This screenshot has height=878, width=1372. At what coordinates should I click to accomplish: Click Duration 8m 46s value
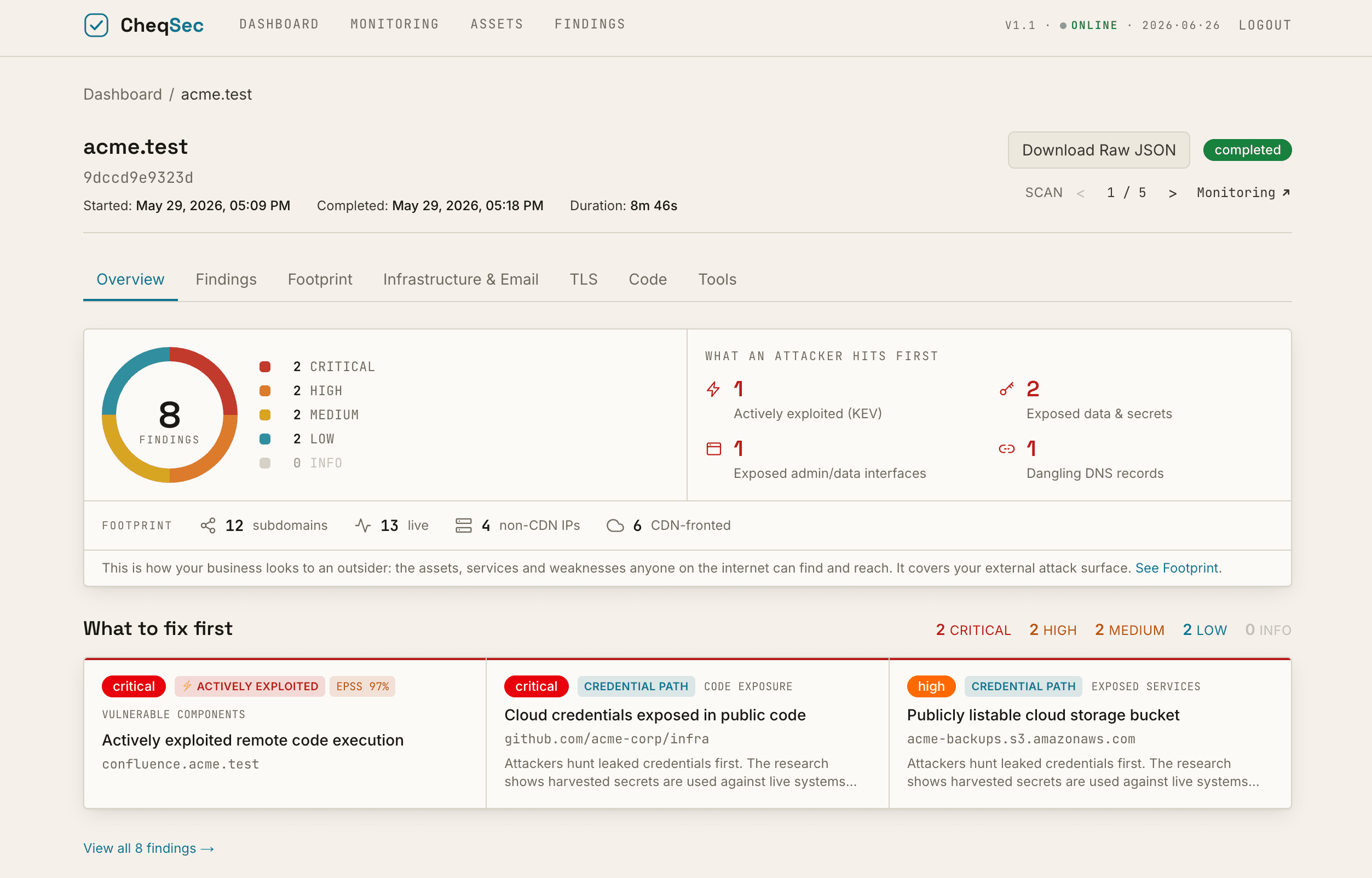click(x=654, y=206)
